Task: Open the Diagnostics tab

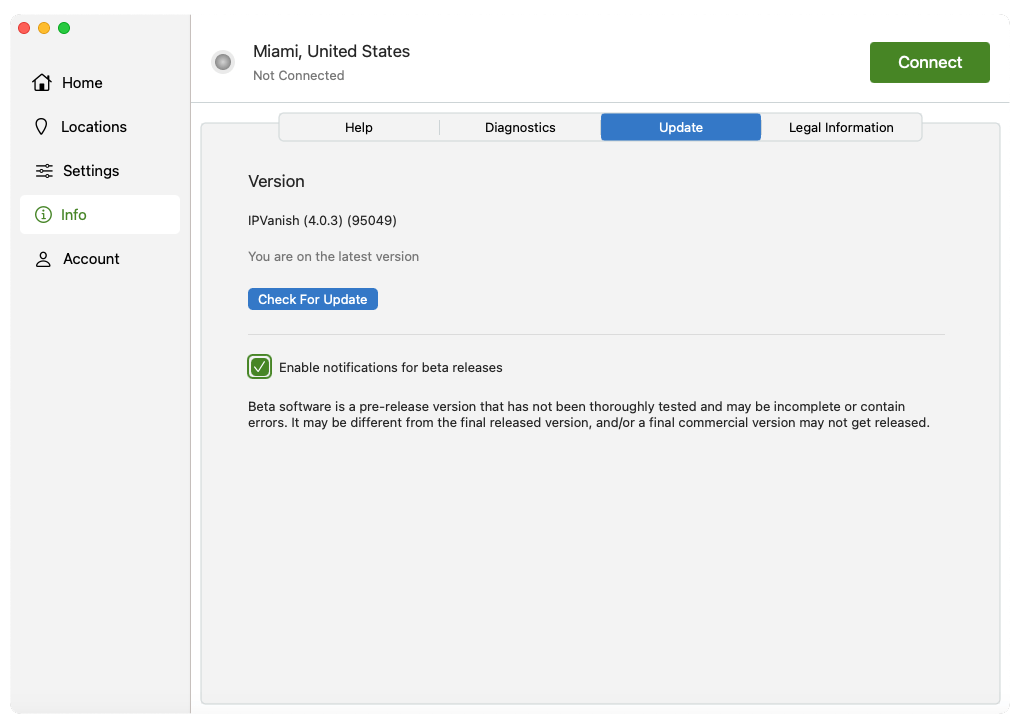Action: coord(520,127)
